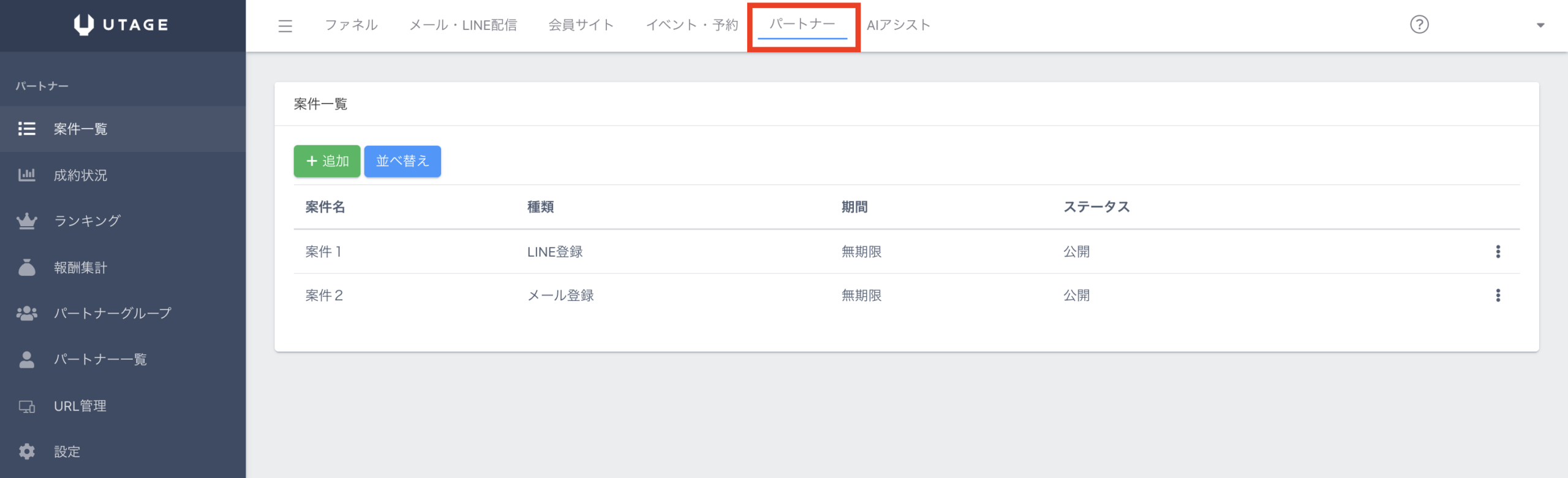The width and height of the screenshot is (1568, 478).
Task: Open the help question mark icon
Action: pyautogui.click(x=1419, y=25)
